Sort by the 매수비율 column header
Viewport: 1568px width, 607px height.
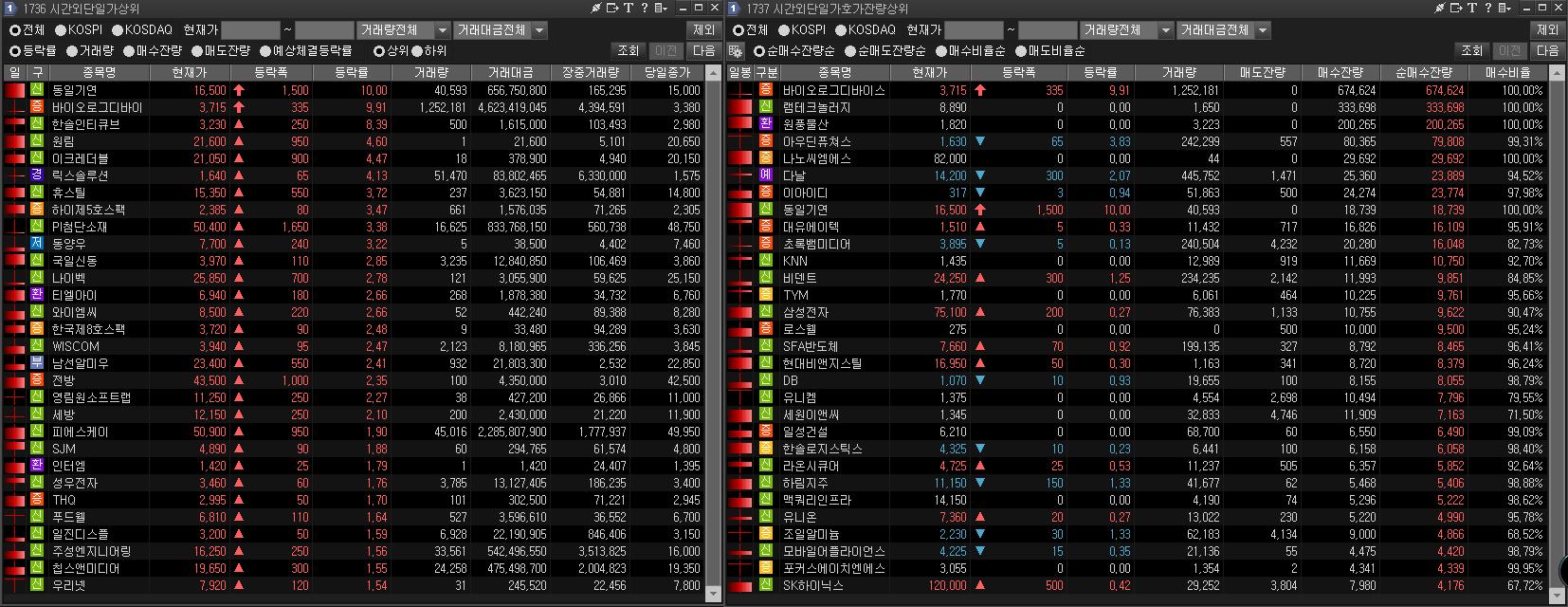1507,71
